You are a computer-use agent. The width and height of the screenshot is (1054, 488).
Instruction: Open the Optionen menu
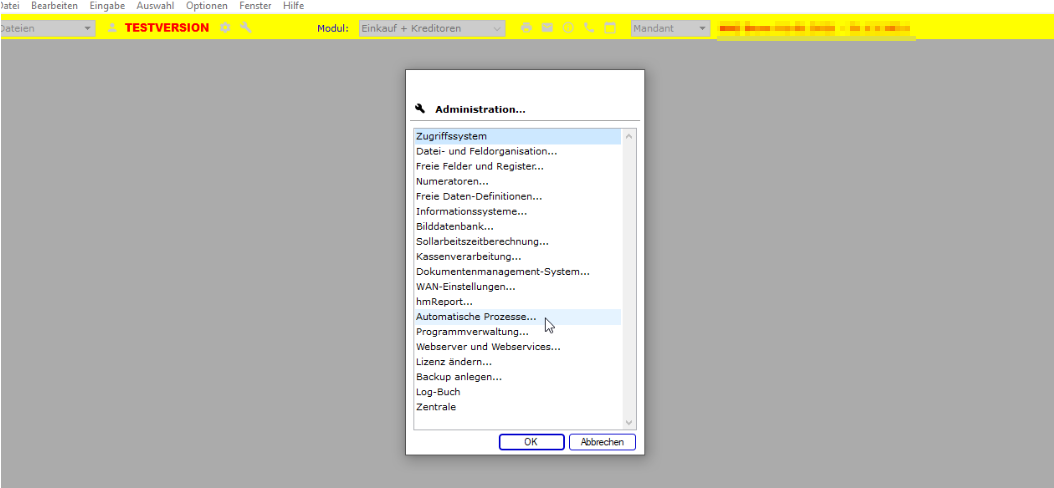206,6
